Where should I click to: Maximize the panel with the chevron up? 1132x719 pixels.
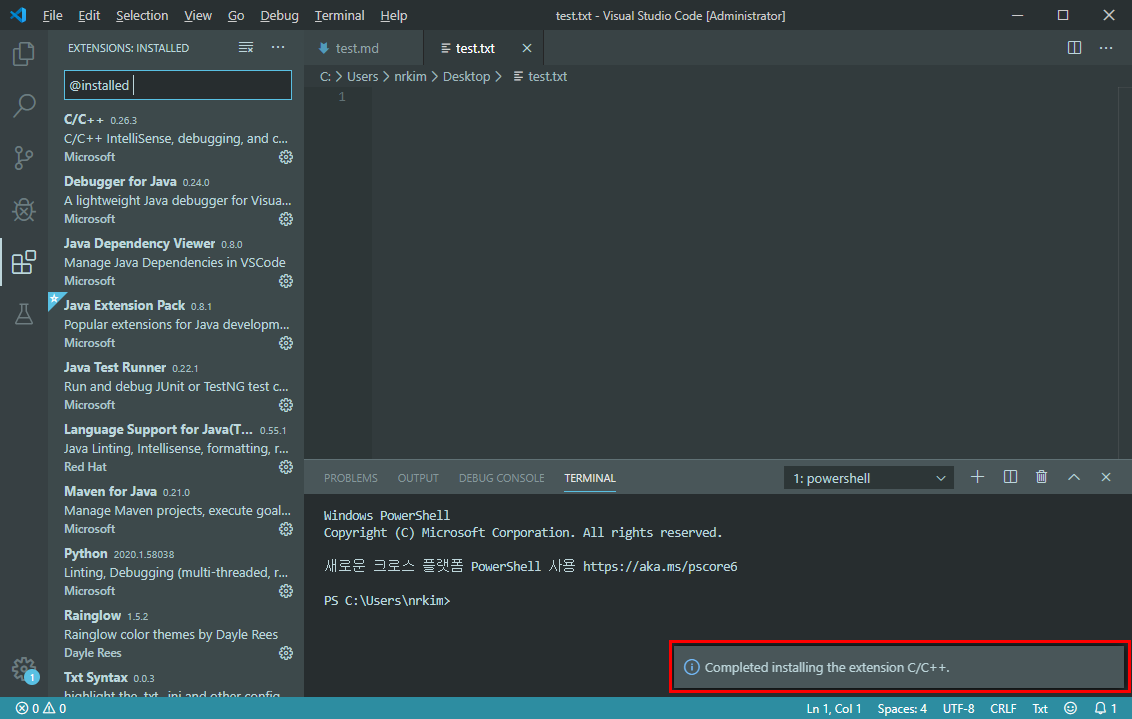[1073, 477]
